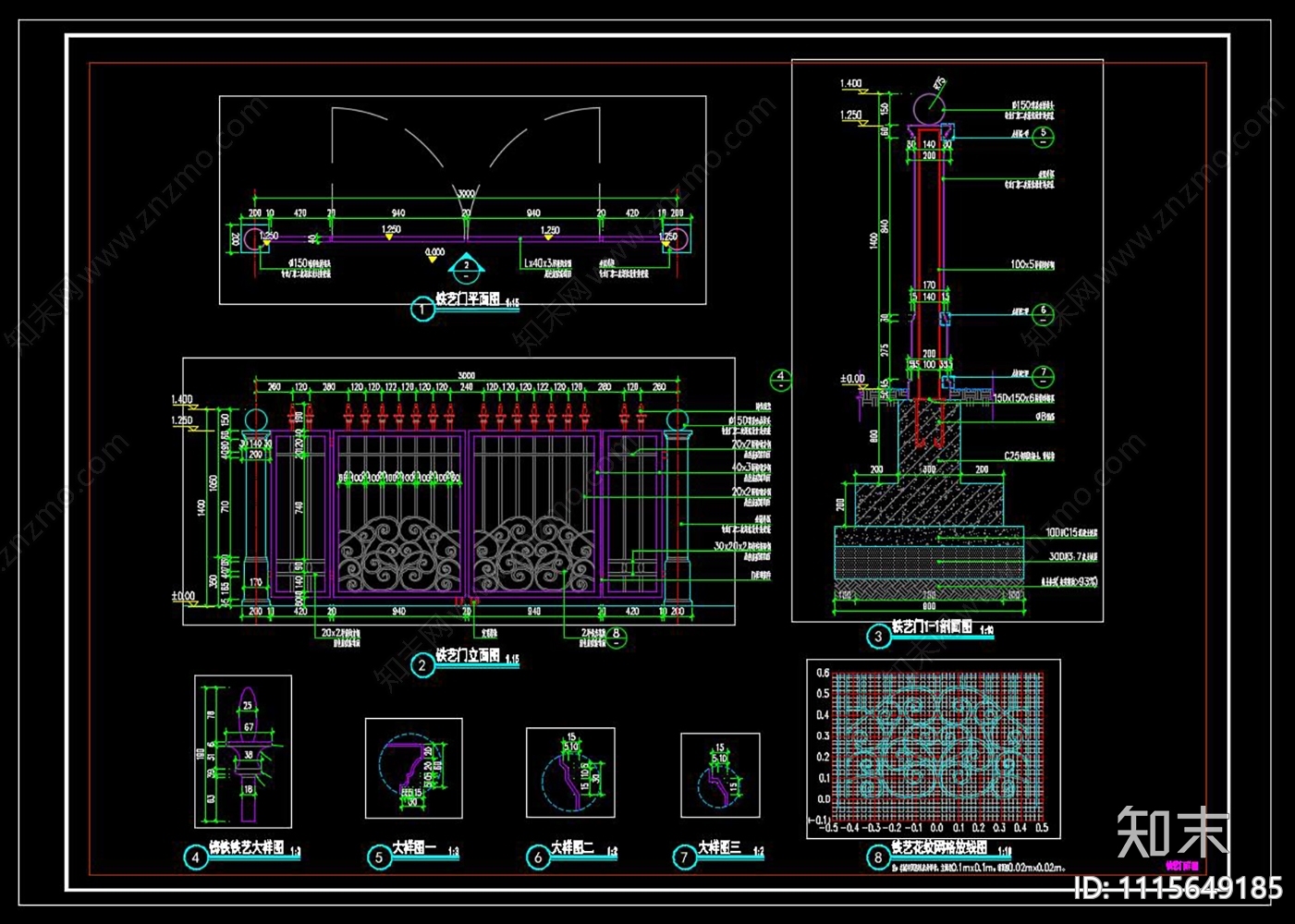Click the 知末 logo watermark
Screen dimensions: 1295x924
click(x=1173, y=832)
